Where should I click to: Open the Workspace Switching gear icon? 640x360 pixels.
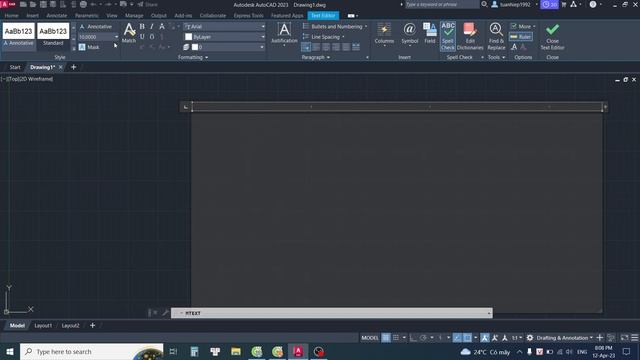pos(530,338)
